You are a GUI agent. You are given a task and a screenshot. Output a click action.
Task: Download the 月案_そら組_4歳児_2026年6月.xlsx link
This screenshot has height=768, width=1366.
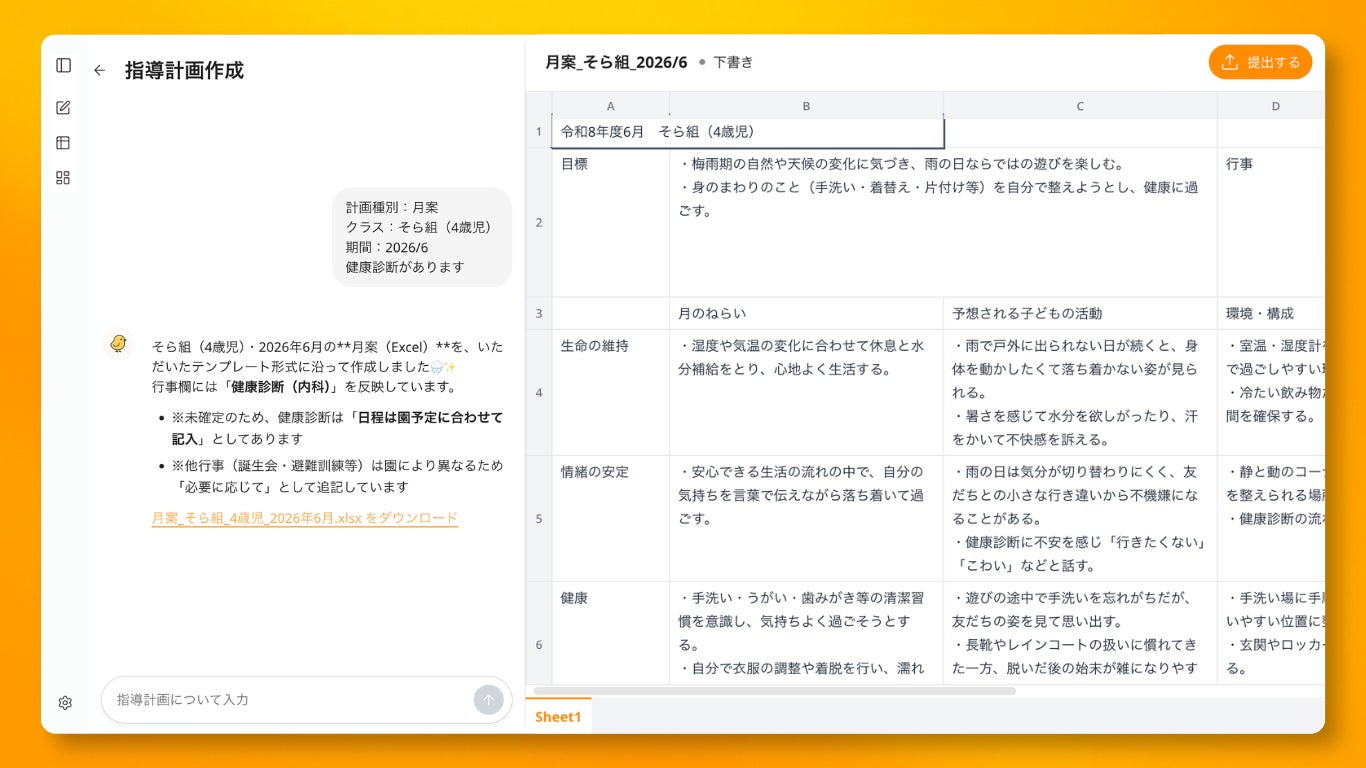click(x=305, y=518)
